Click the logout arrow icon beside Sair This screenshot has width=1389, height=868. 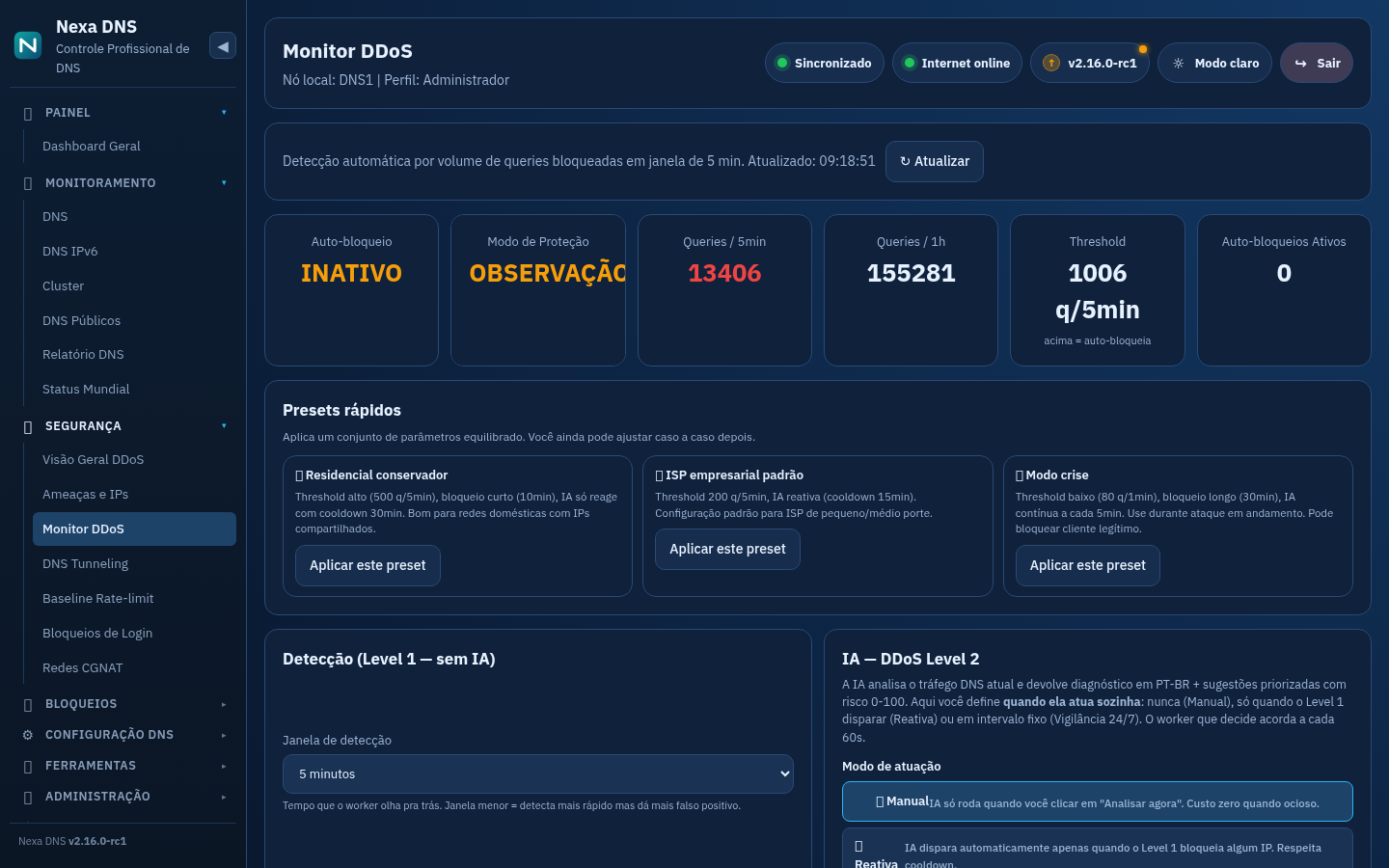1300,63
